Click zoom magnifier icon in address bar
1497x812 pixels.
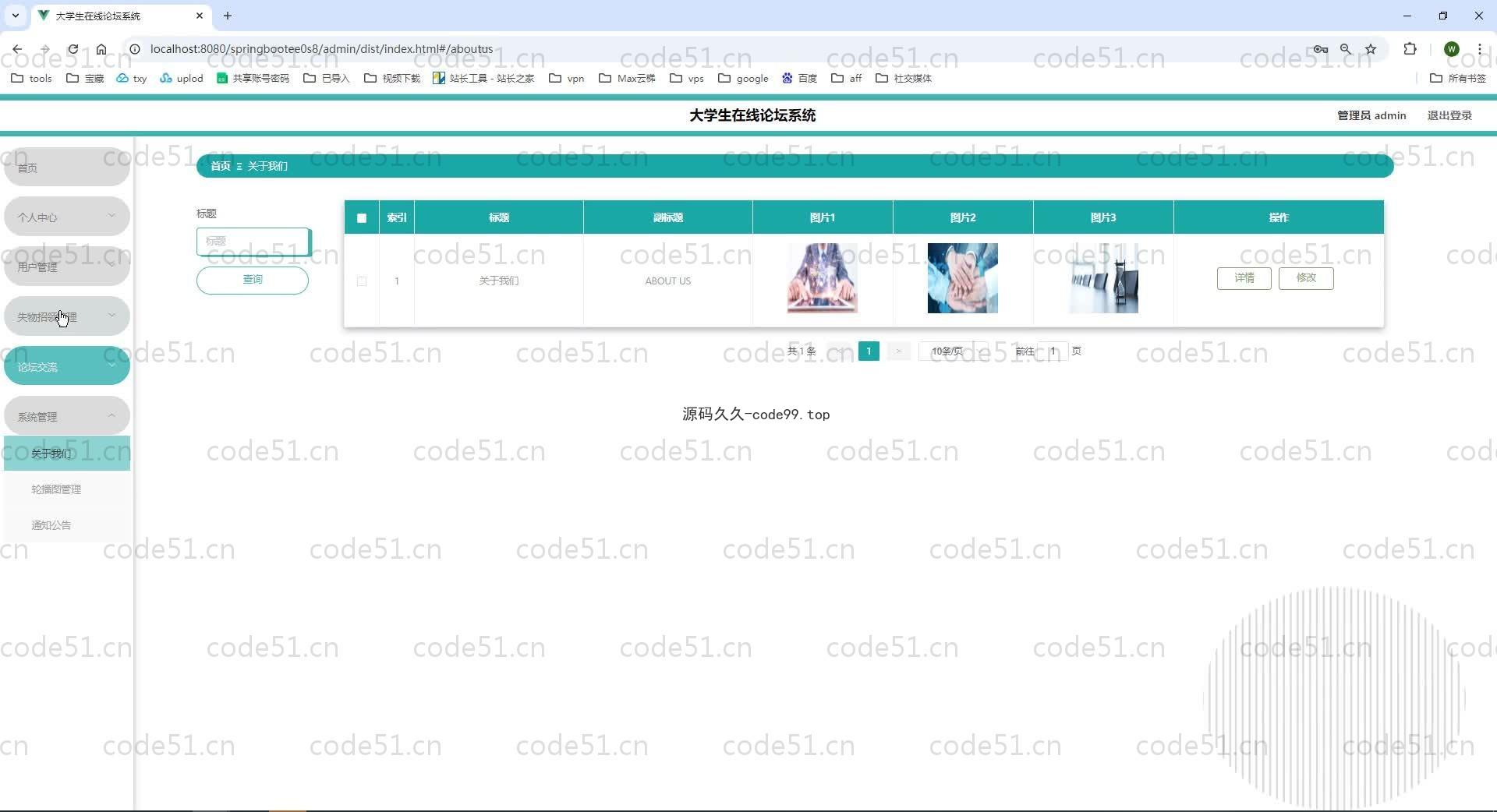1346,49
